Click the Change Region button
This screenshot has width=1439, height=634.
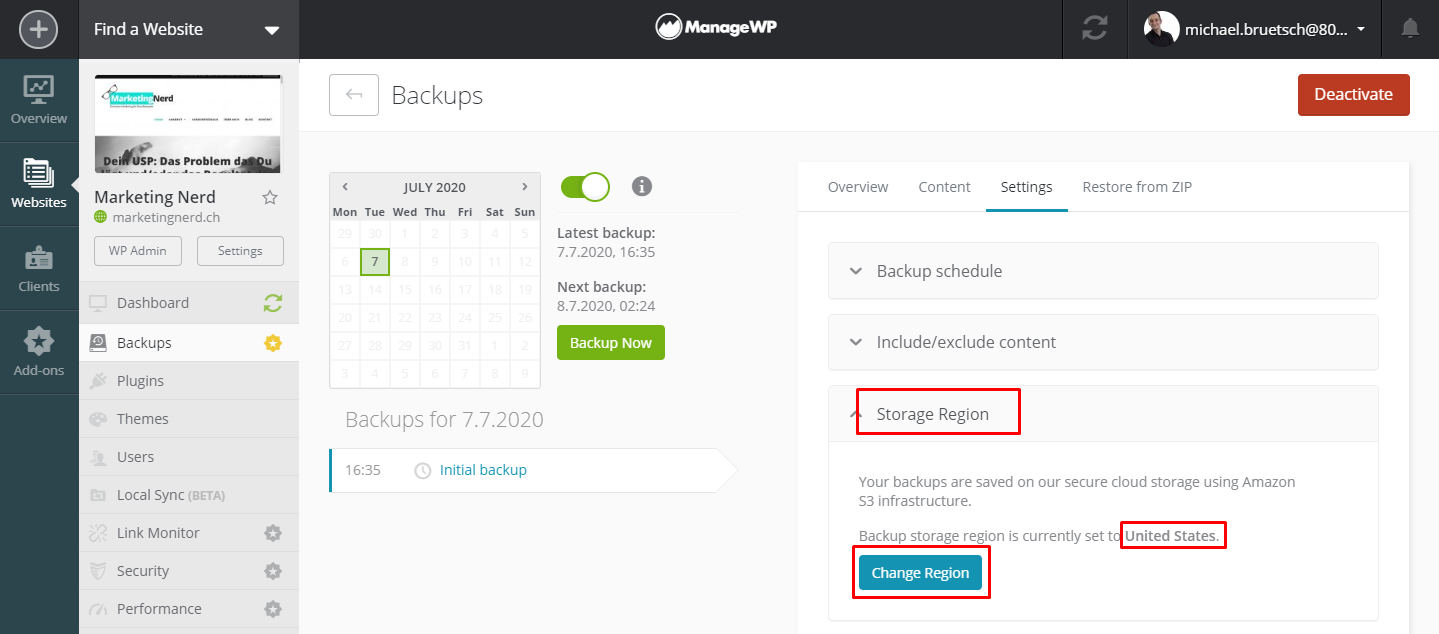[920, 573]
